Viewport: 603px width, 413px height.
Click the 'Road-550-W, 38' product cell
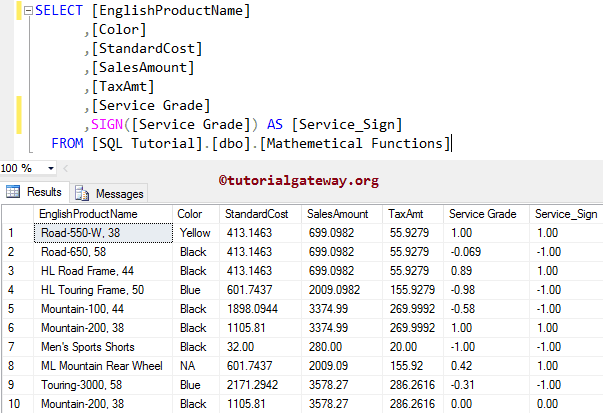(x=81, y=232)
